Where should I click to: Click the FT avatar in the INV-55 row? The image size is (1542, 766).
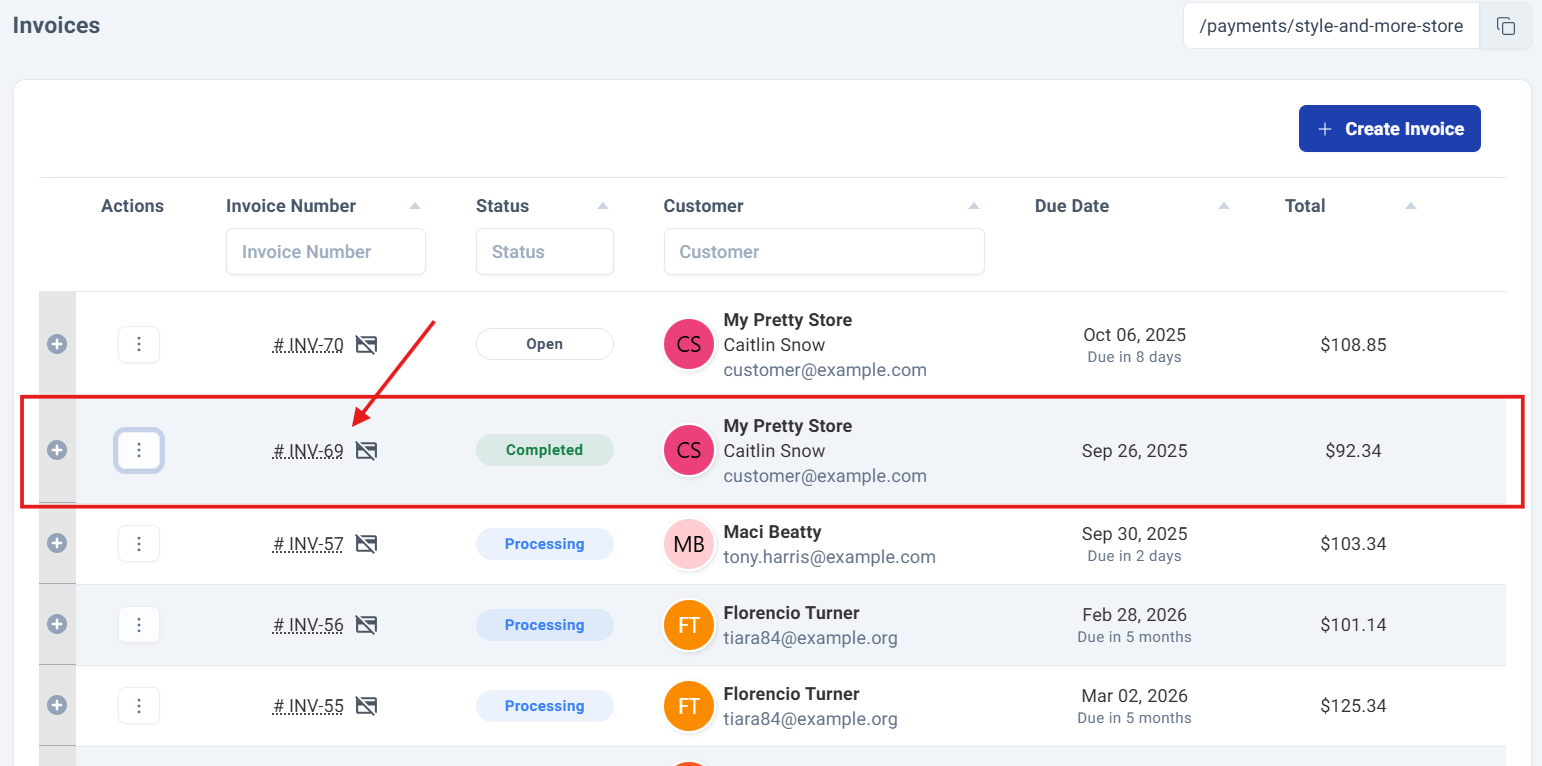click(689, 706)
